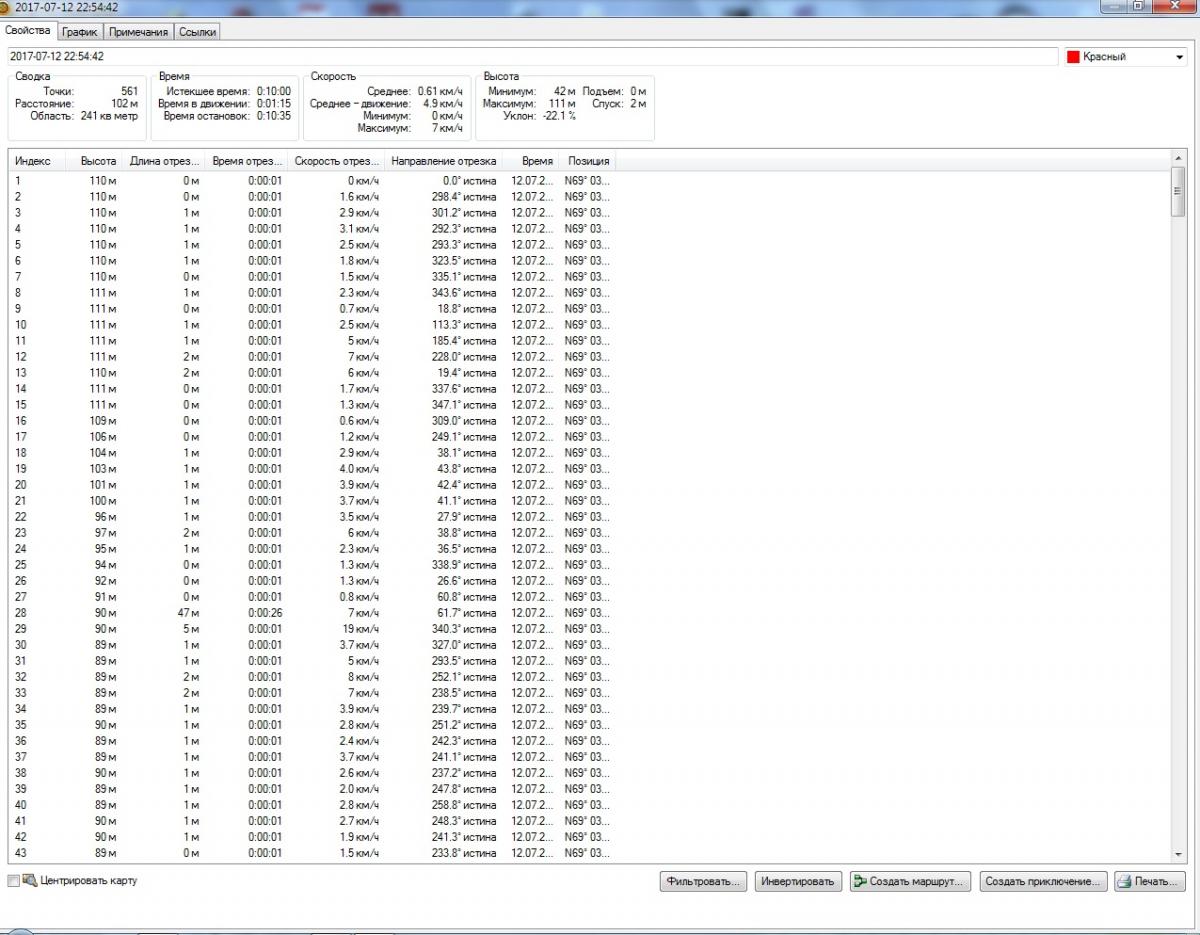Click the map icon beside Центрировать карту
This screenshot has width=1200, height=935.
29,881
